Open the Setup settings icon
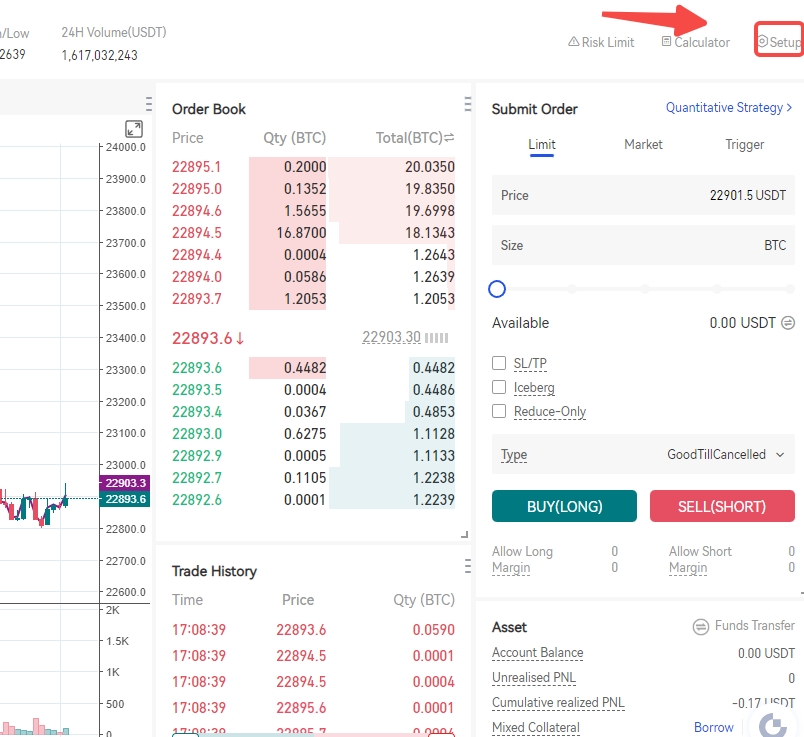This screenshot has width=804, height=737. click(762, 42)
